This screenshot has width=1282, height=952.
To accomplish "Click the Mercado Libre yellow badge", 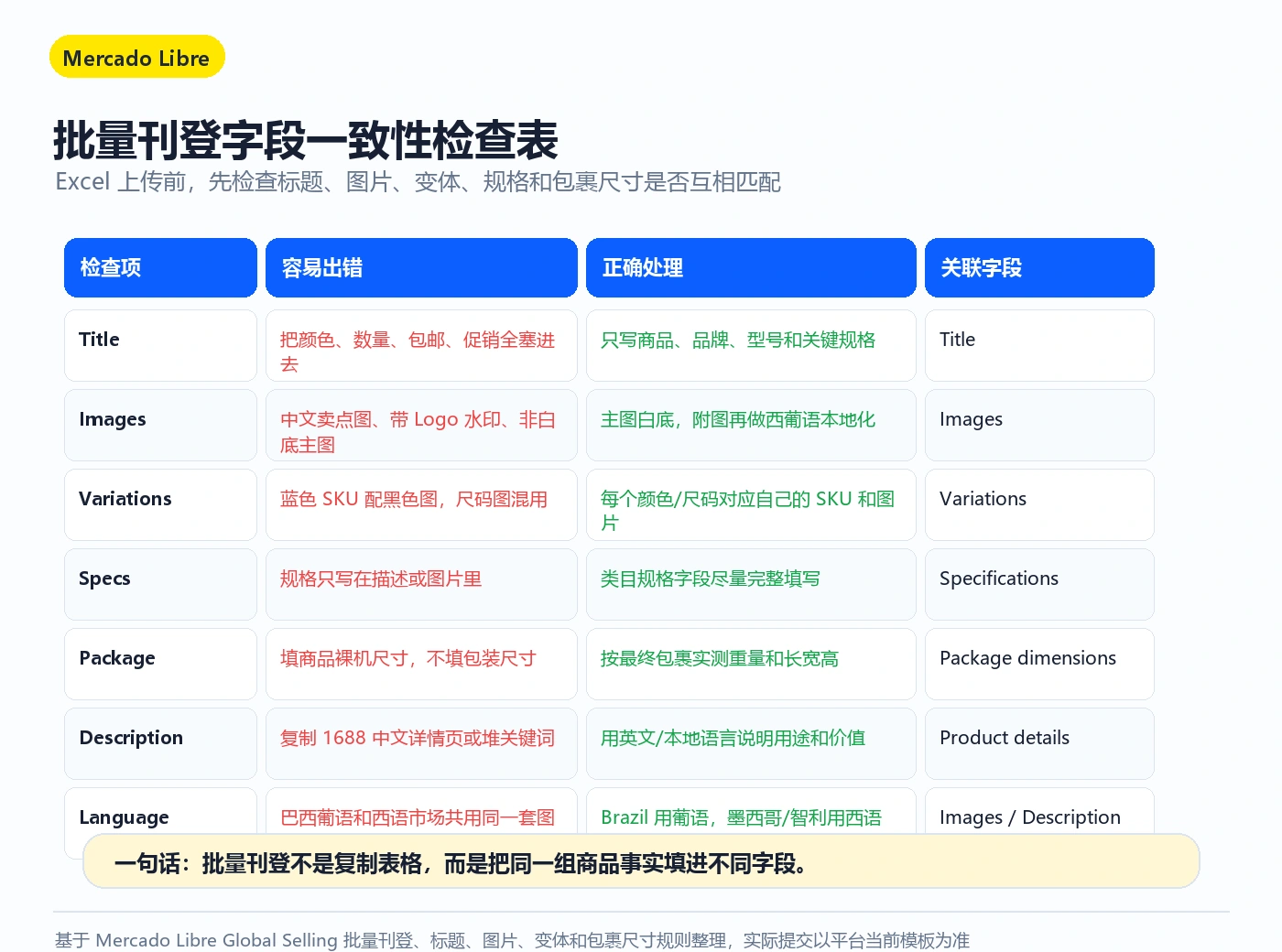I will click(x=137, y=57).
